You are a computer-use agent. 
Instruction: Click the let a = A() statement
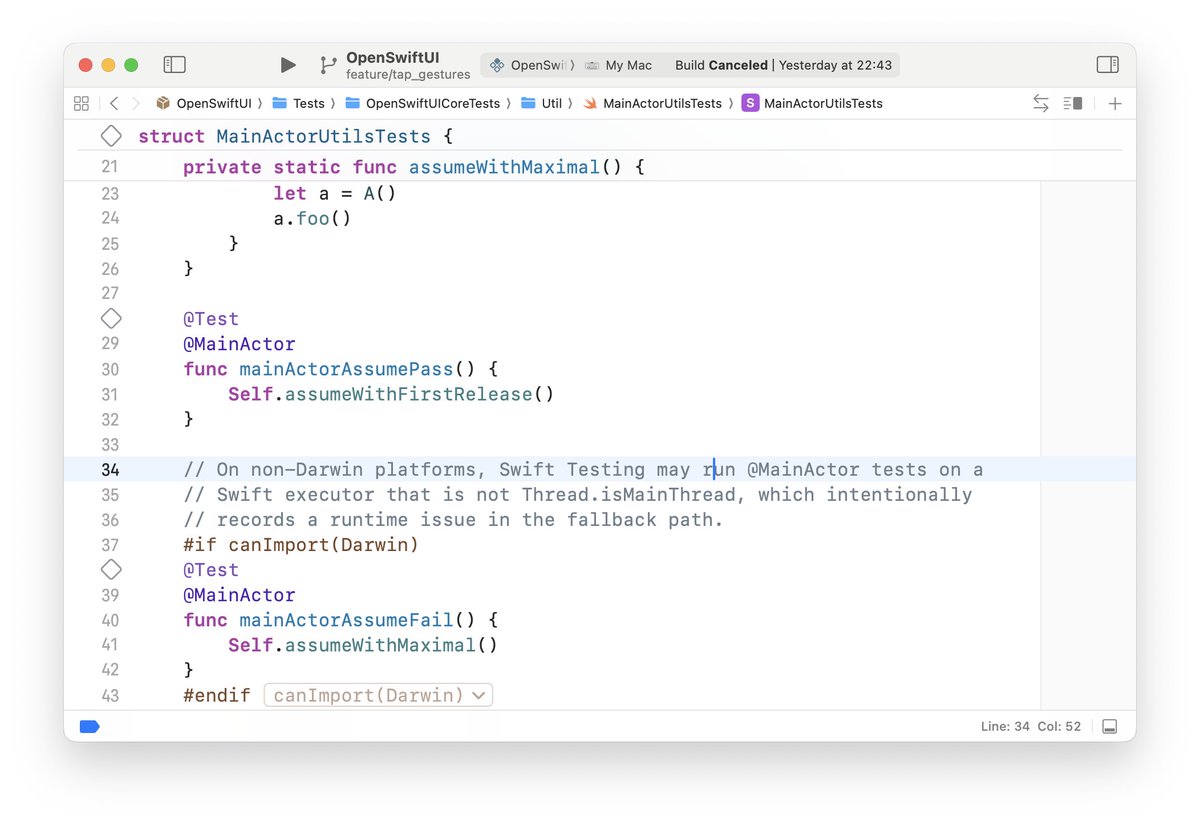click(x=335, y=193)
